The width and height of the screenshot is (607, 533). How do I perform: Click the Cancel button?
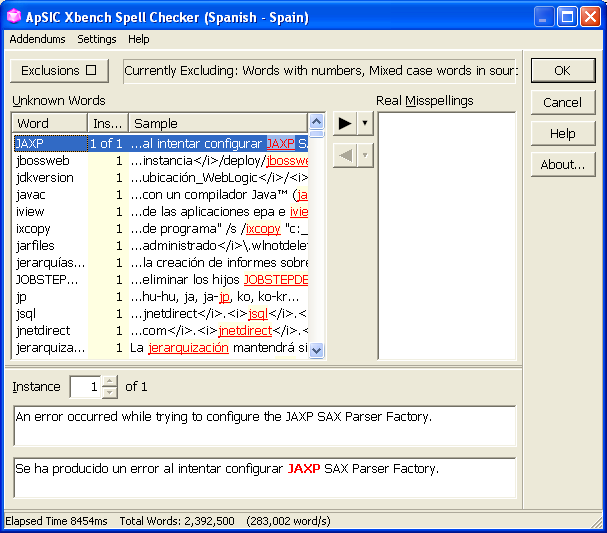(562, 102)
